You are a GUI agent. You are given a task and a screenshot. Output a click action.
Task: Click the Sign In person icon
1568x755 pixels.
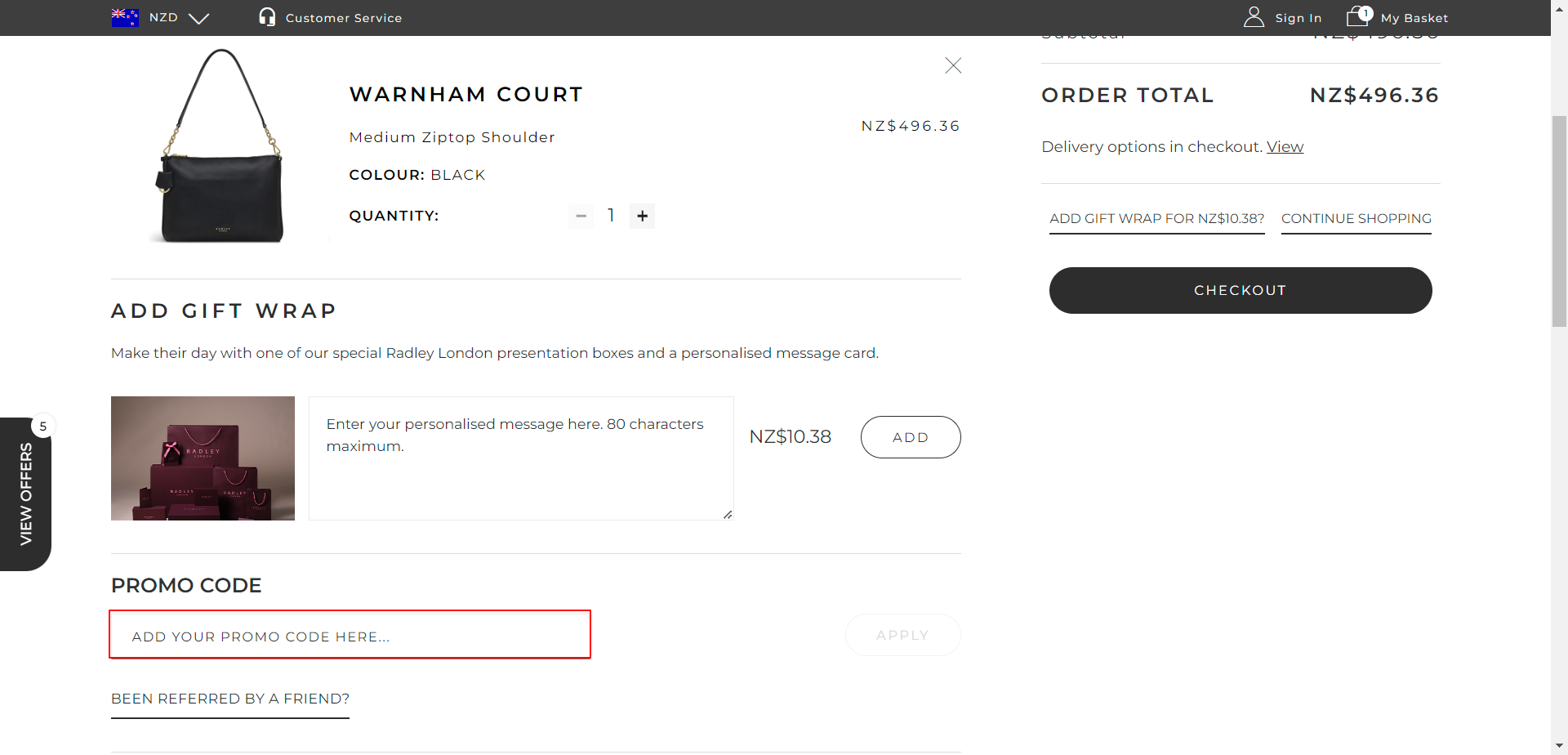pos(1254,17)
